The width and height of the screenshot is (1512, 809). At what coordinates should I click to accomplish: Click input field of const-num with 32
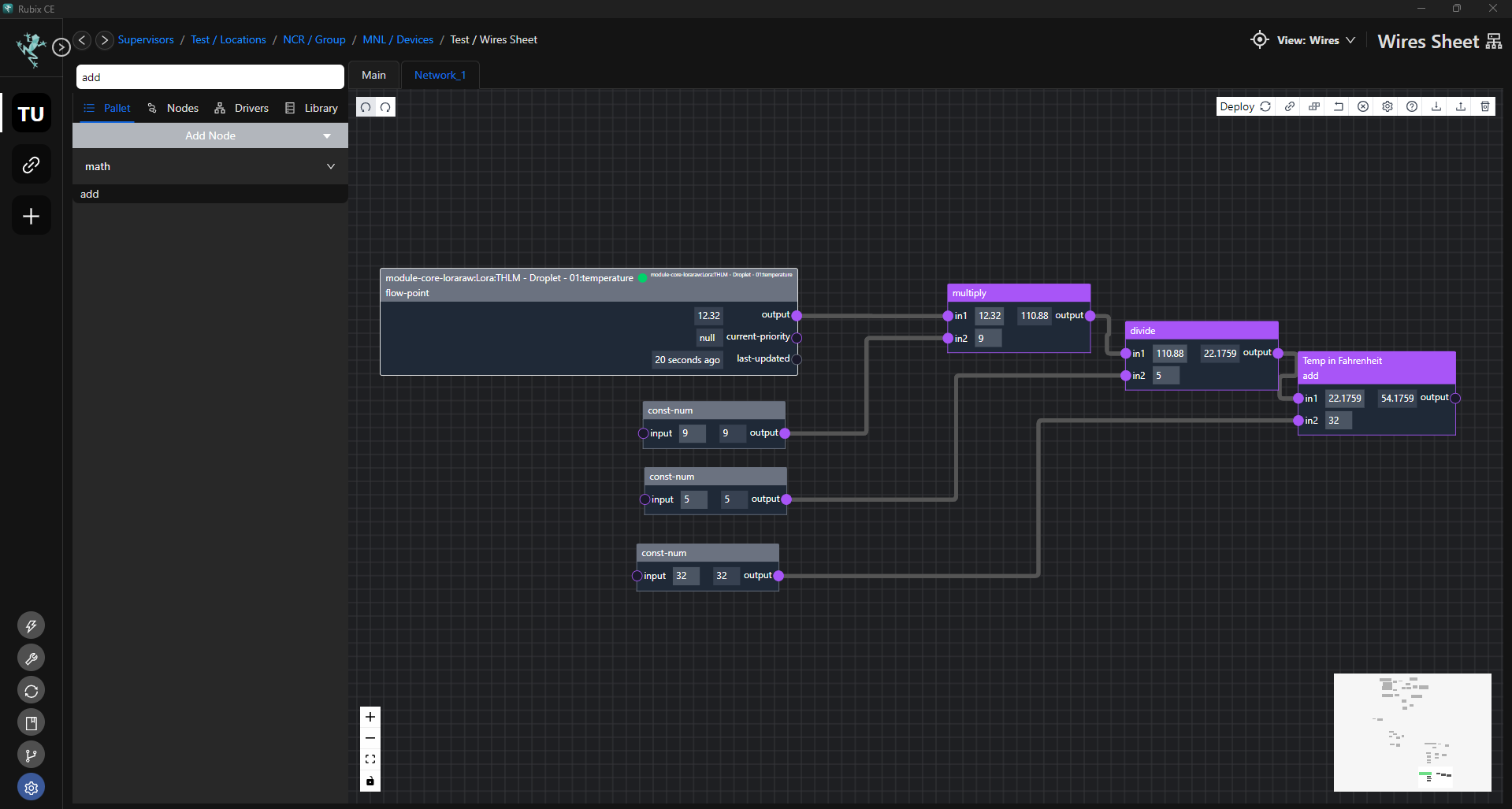click(x=686, y=576)
